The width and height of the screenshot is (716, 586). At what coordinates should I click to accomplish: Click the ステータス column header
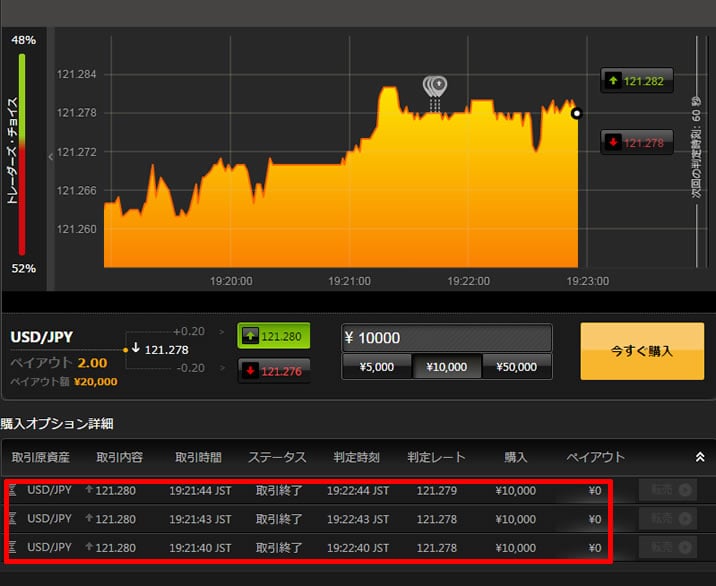(277, 457)
